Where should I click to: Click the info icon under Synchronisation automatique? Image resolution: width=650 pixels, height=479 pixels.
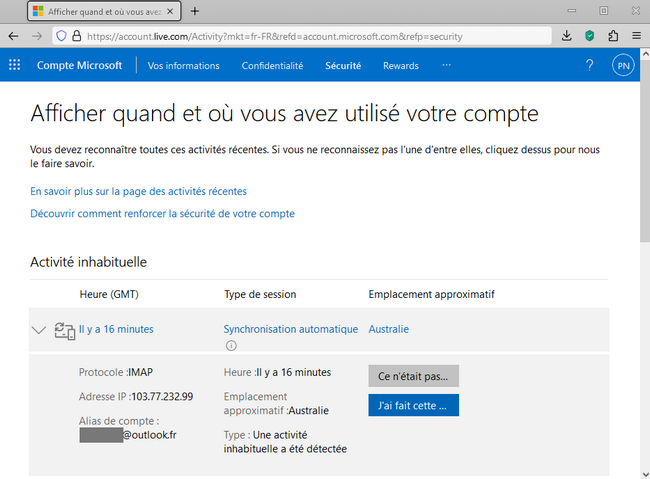pyautogui.click(x=231, y=345)
